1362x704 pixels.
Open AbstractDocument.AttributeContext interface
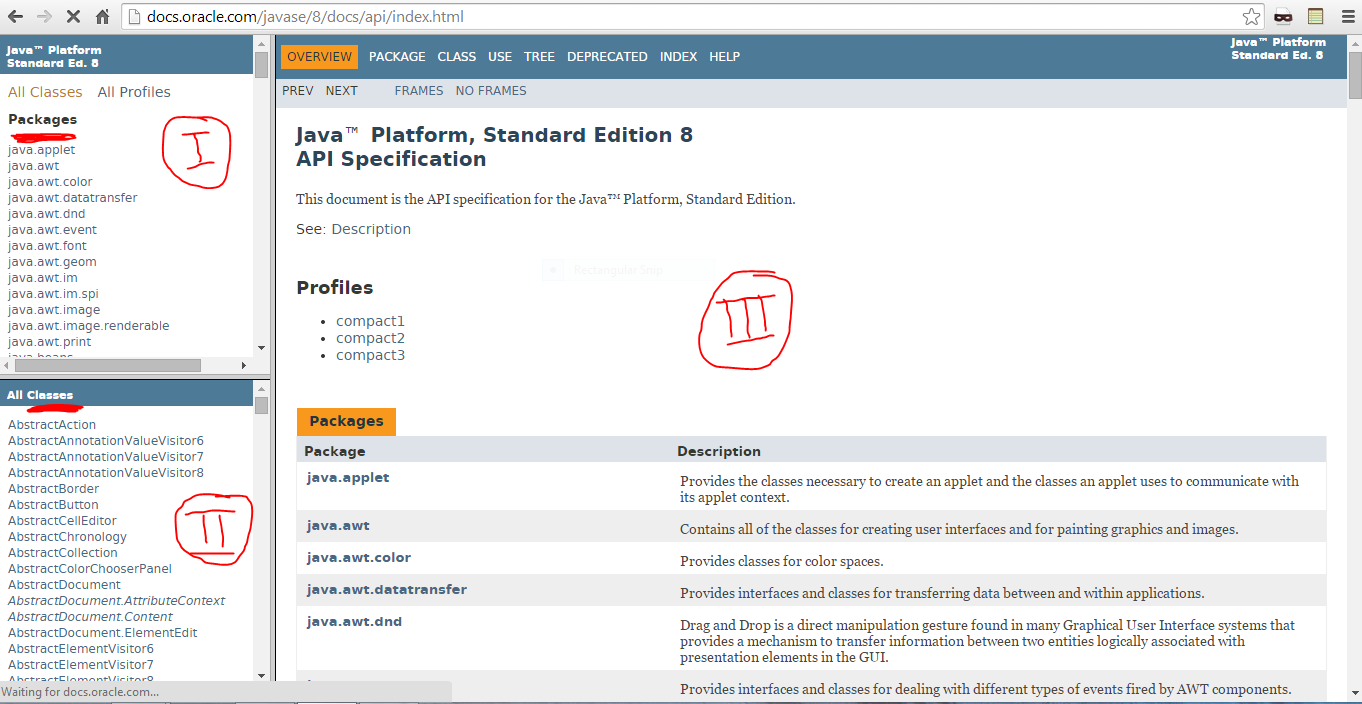coord(117,601)
